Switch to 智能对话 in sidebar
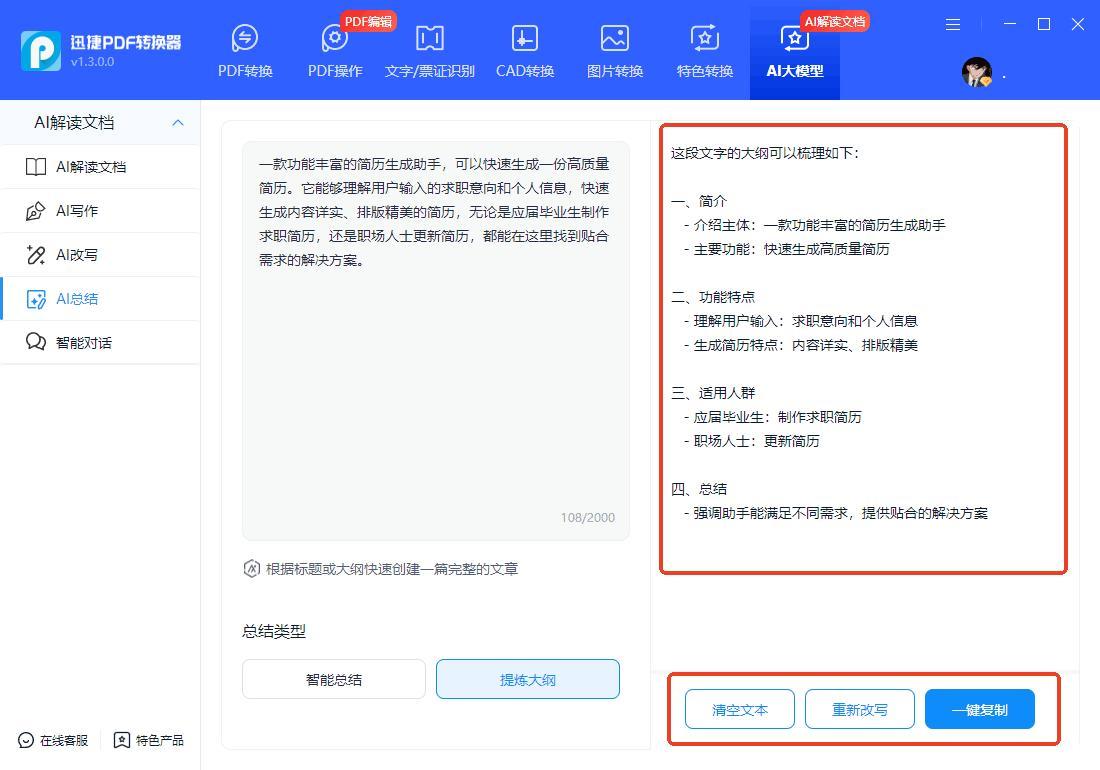The width and height of the screenshot is (1100, 770). pos(83,343)
